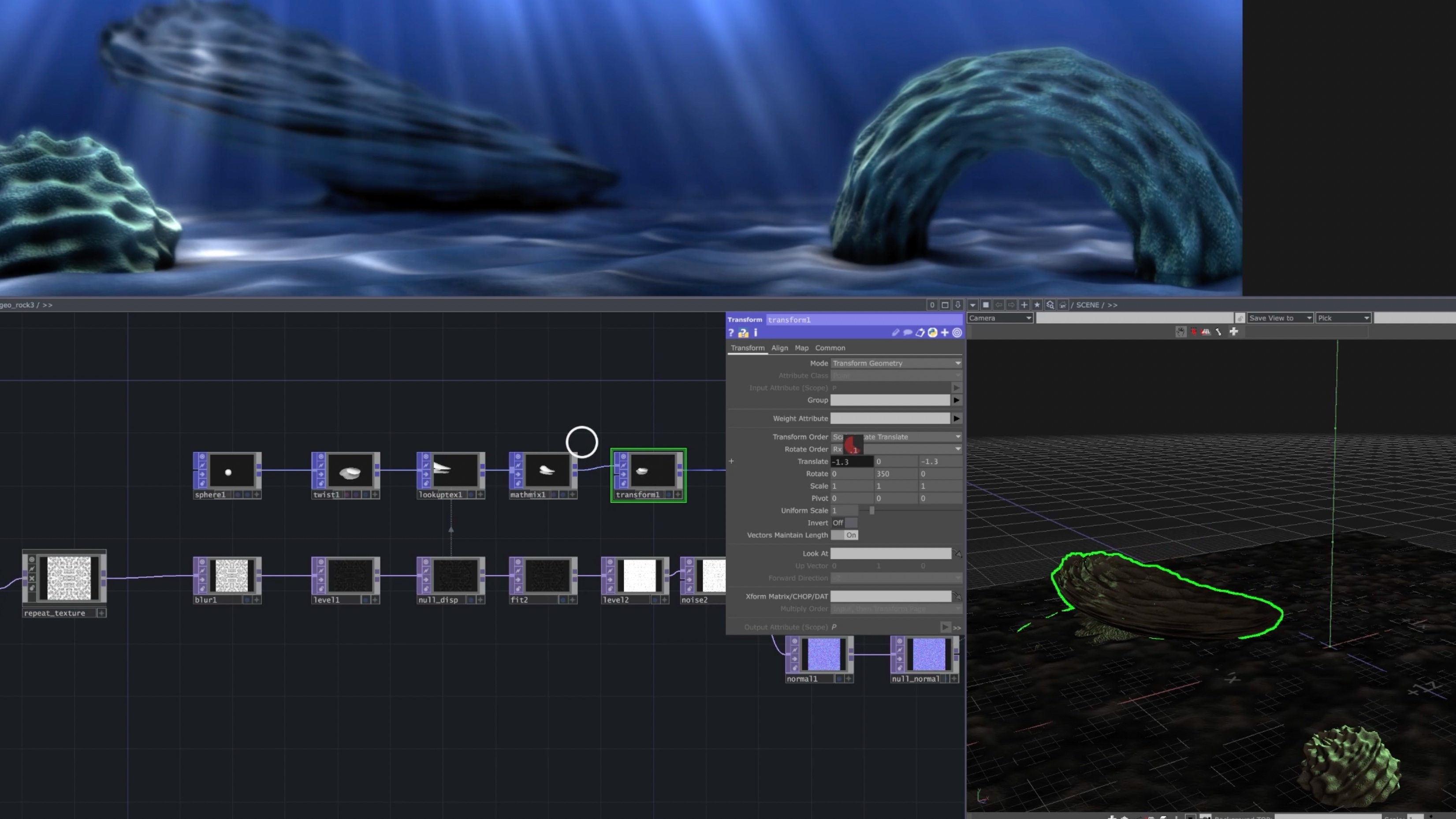The height and width of the screenshot is (819, 1456).
Task: Click the Rotate Y field showing 350
Action: pos(896,474)
